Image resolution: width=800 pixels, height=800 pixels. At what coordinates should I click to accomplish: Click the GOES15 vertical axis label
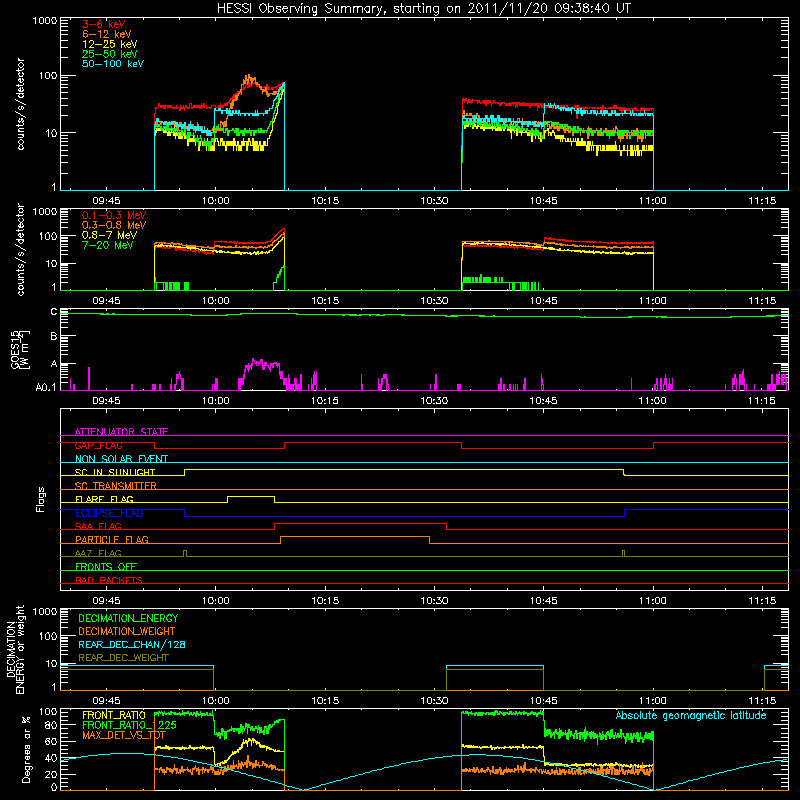[20, 349]
